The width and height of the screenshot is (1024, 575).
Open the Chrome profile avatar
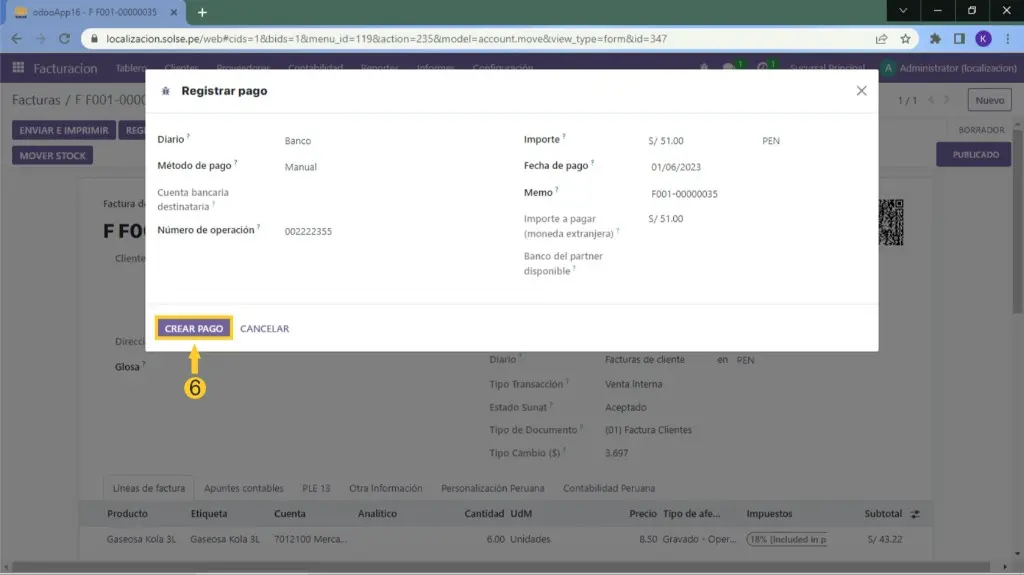(983, 39)
